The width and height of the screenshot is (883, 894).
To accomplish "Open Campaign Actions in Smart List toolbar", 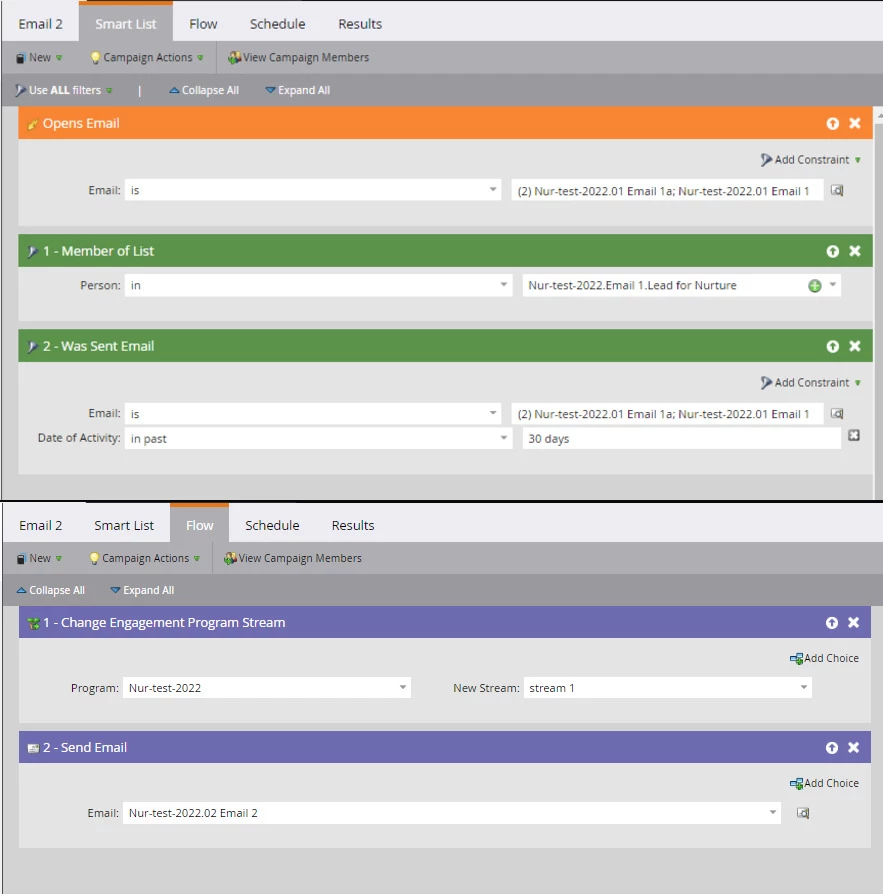I will [147, 58].
